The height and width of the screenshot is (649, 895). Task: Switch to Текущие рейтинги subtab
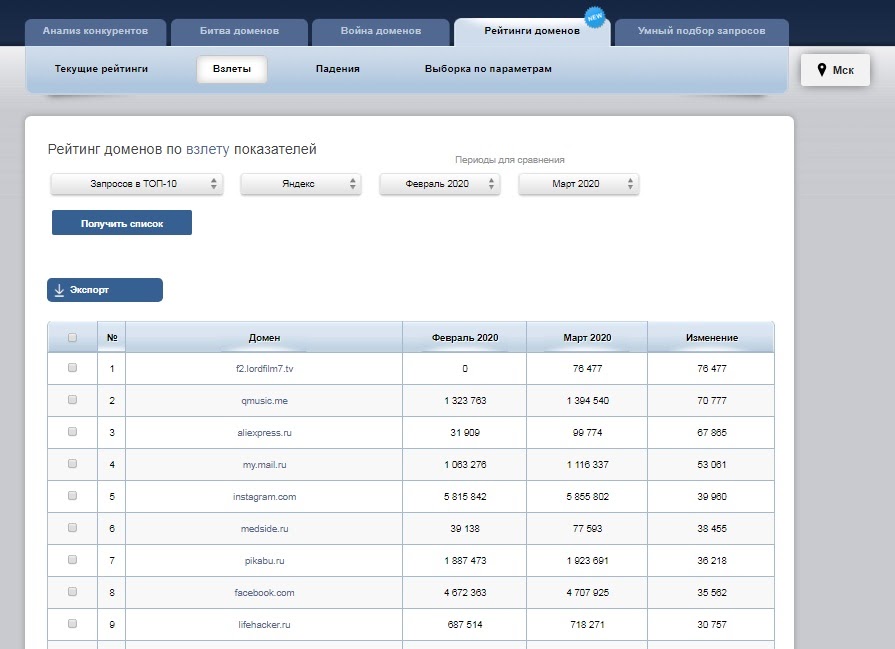coord(101,69)
